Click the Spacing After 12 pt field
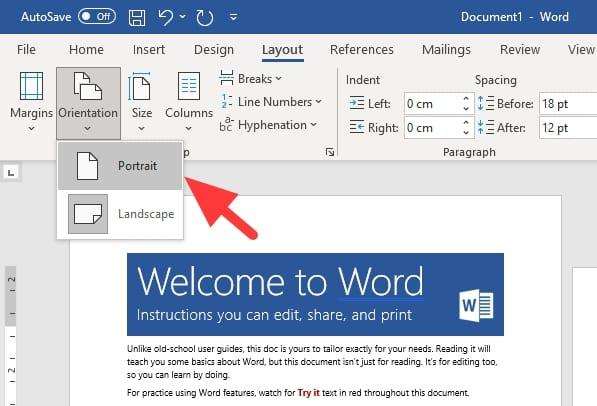 pyautogui.click(x=568, y=127)
